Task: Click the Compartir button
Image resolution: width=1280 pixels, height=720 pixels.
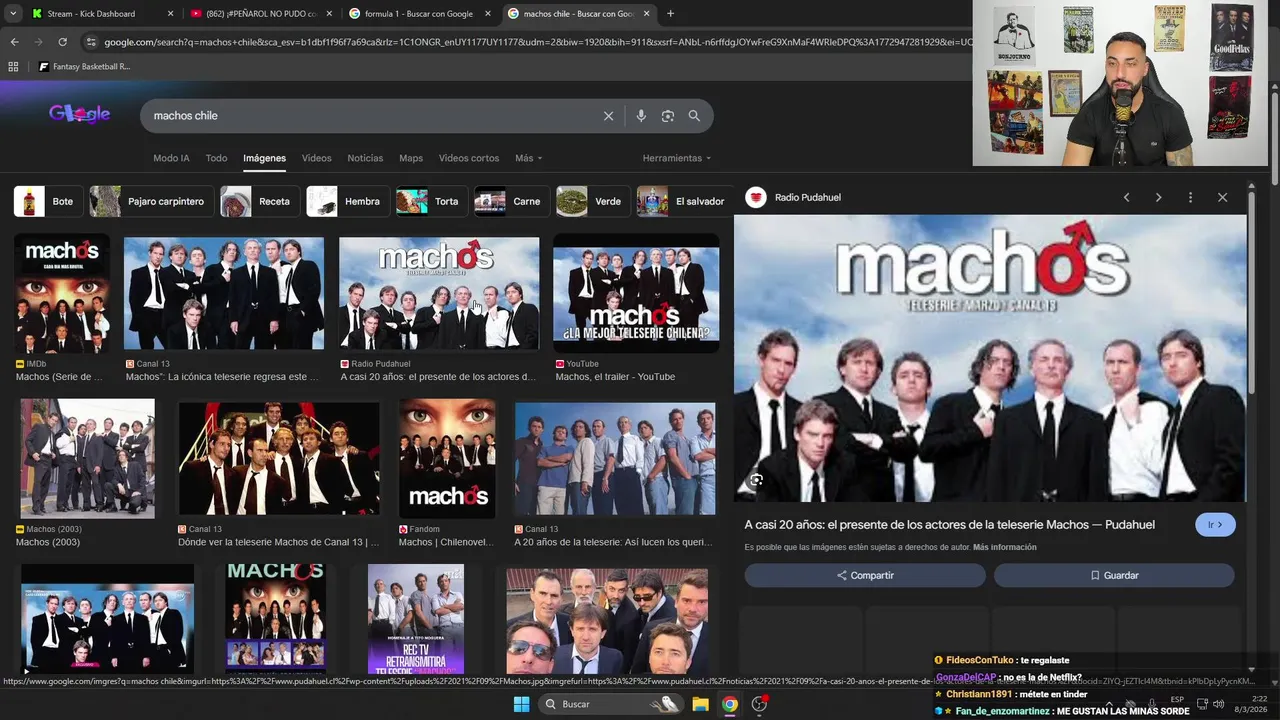Action: coord(865,575)
